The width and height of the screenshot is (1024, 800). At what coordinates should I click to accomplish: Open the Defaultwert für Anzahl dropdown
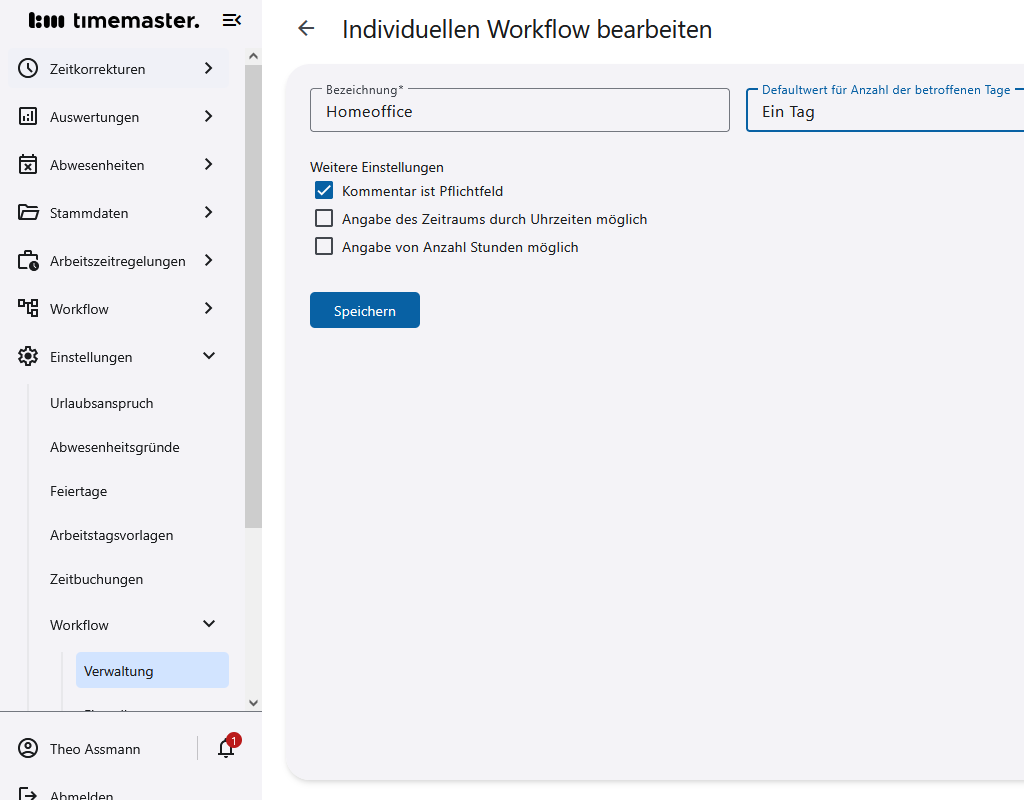[885, 111]
